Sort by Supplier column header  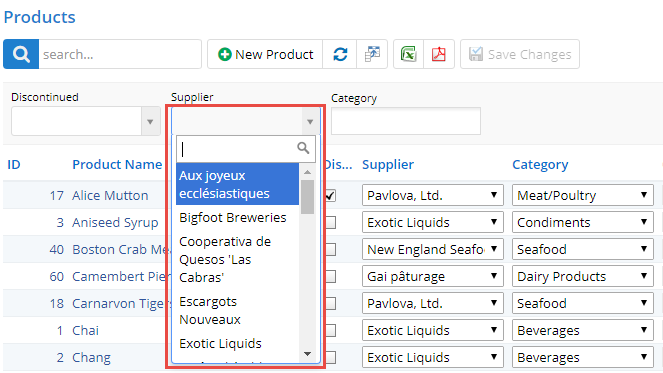[x=388, y=165]
